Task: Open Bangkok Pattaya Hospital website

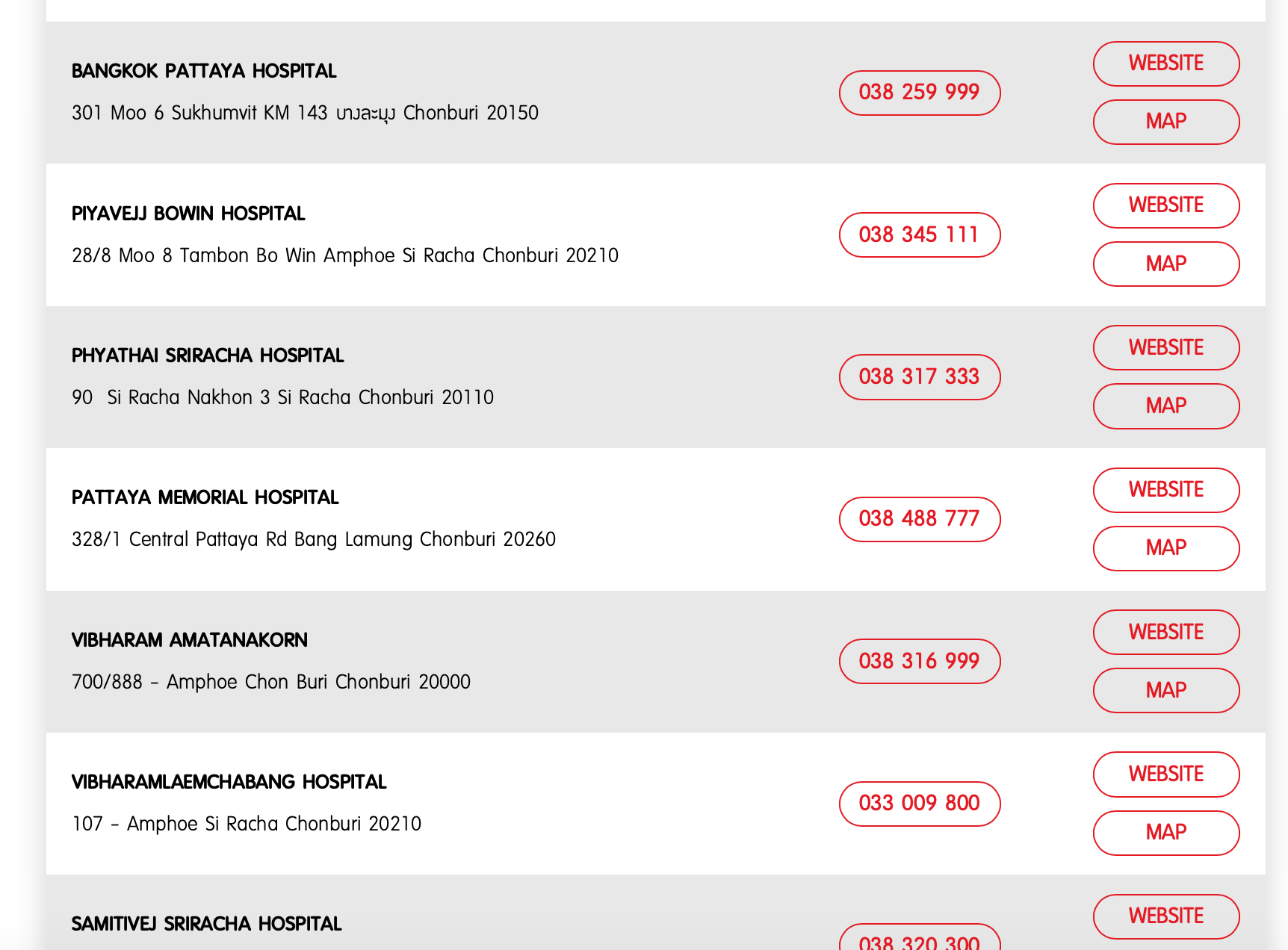Action: click(x=1165, y=63)
